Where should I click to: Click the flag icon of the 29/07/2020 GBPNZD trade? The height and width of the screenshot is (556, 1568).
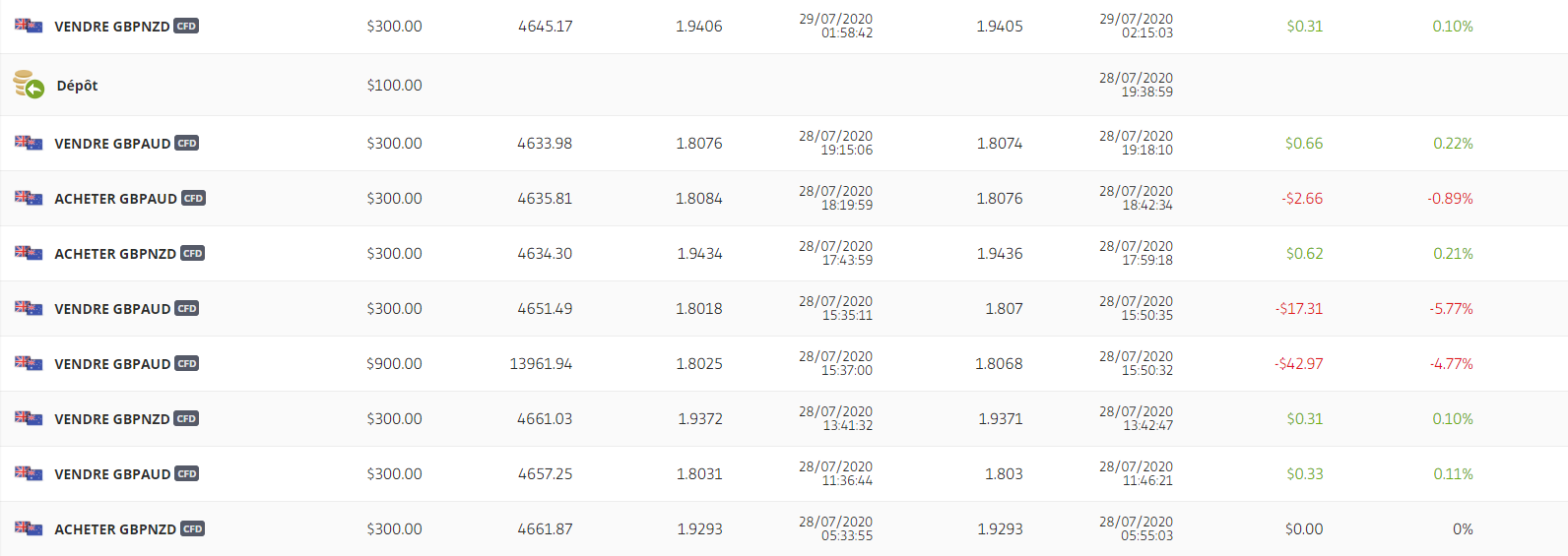(x=29, y=26)
